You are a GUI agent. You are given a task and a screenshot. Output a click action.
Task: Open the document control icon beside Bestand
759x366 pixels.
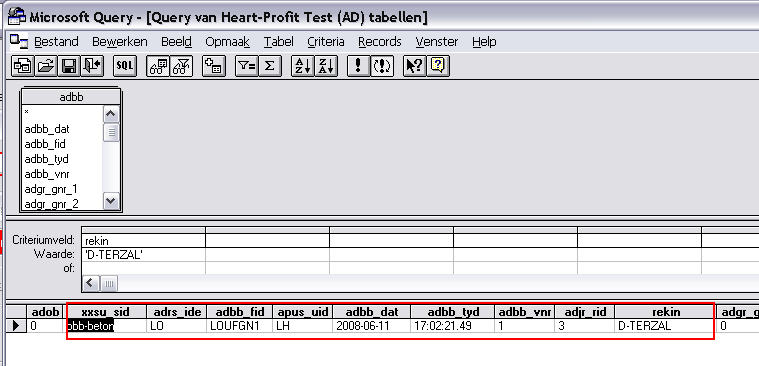click(19, 42)
